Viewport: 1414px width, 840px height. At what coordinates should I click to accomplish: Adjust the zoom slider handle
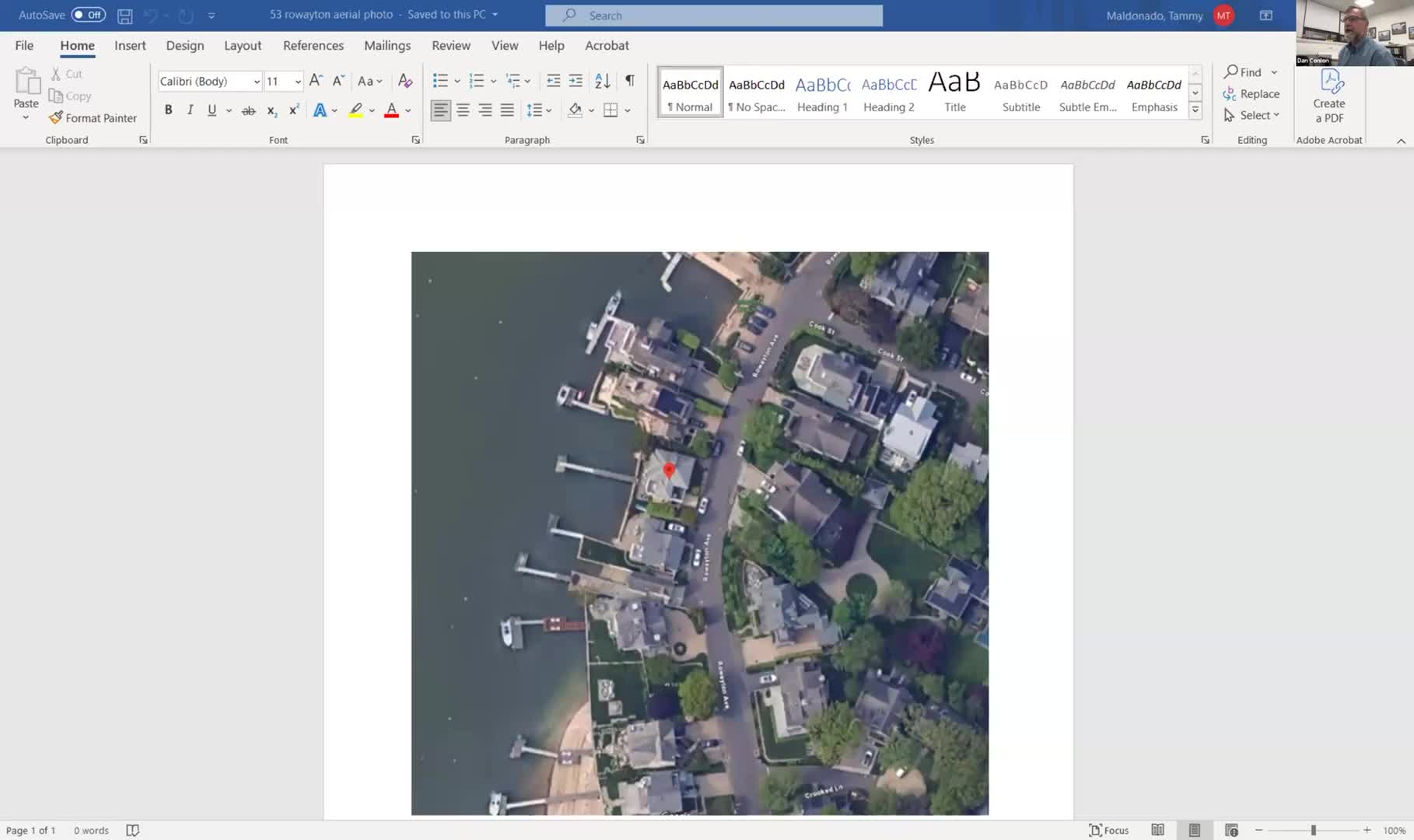click(x=1313, y=830)
